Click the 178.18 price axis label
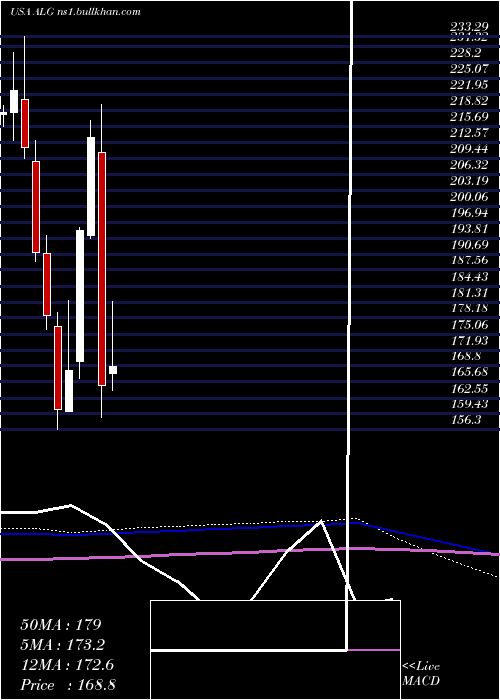 pos(469,308)
